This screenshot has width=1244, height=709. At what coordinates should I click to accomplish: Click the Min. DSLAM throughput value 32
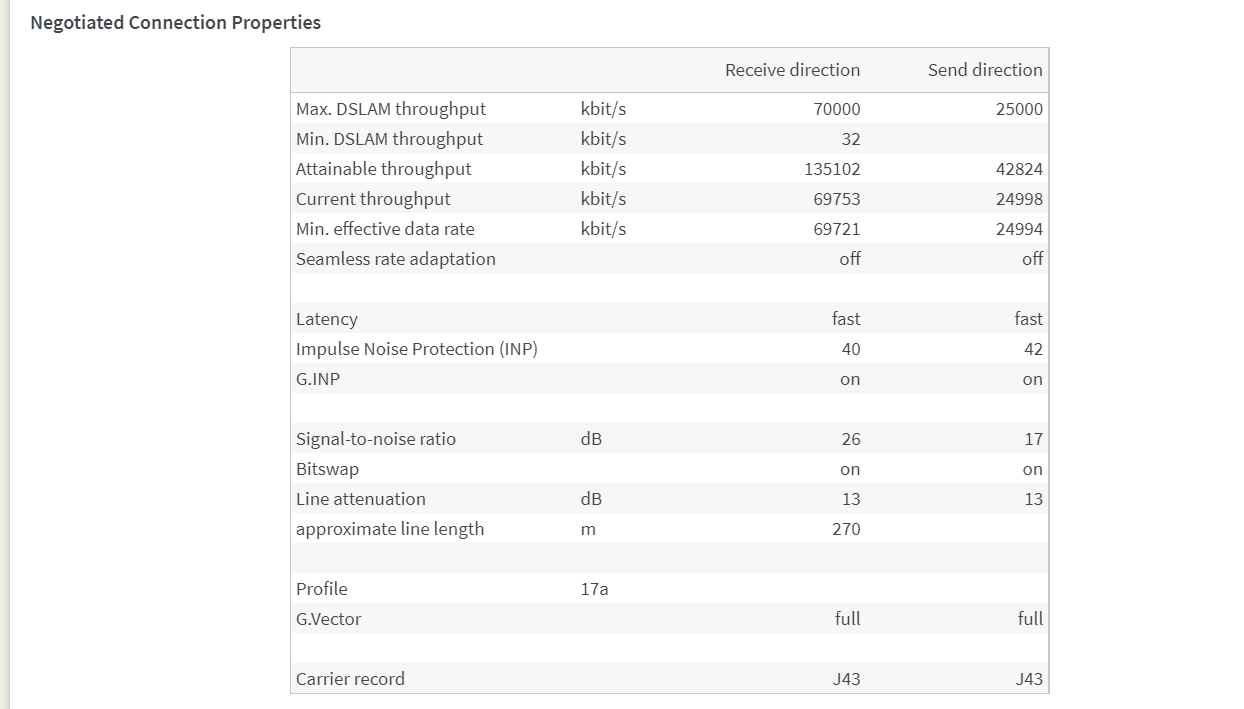coord(850,139)
